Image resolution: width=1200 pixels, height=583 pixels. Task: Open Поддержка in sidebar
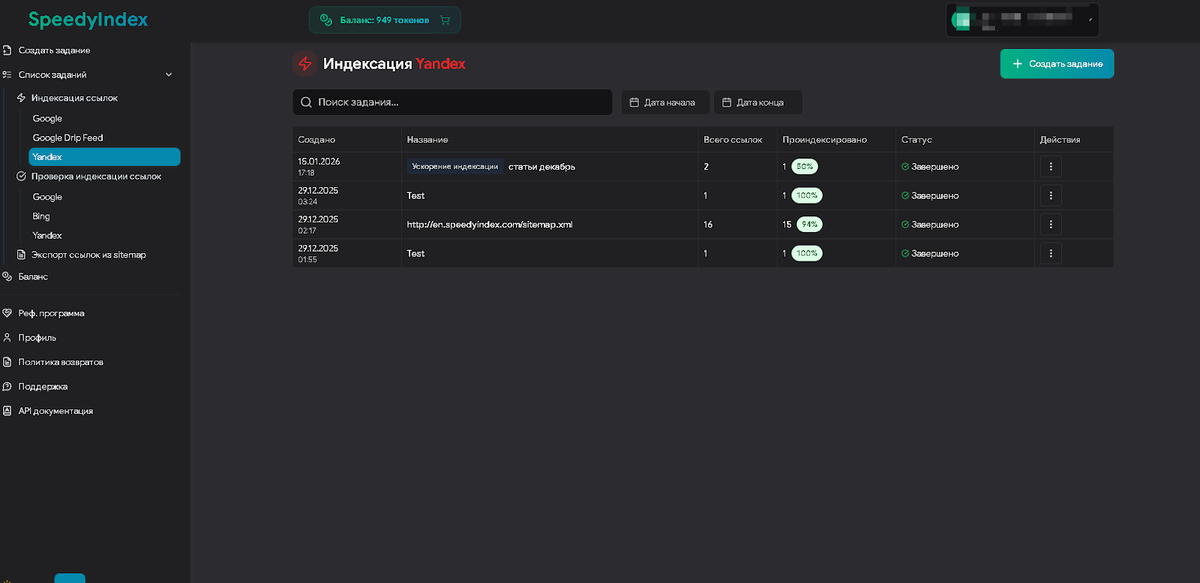coord(43,386)
